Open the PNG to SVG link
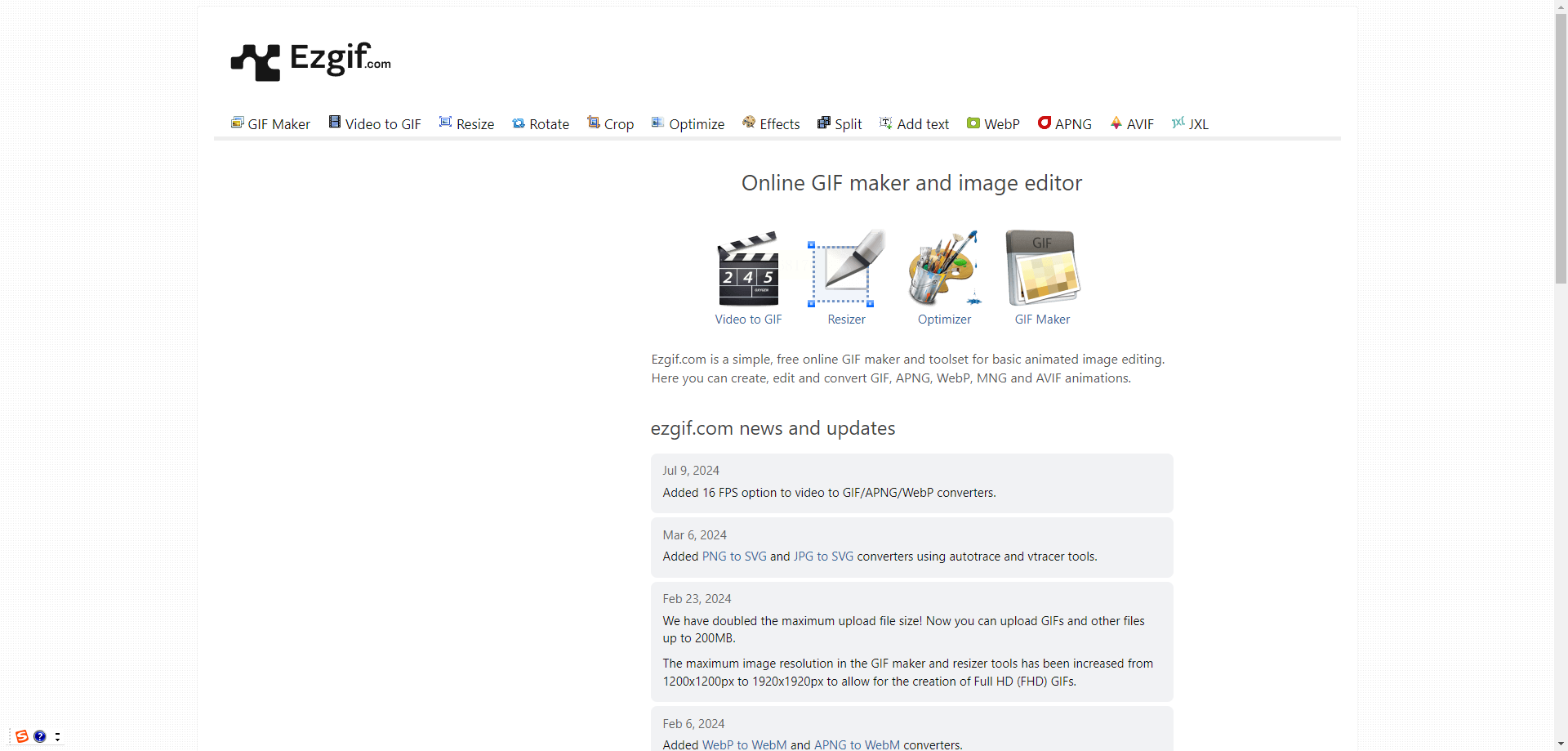The width and height of the screenshot is (1568, 751). tap(734, 557)
